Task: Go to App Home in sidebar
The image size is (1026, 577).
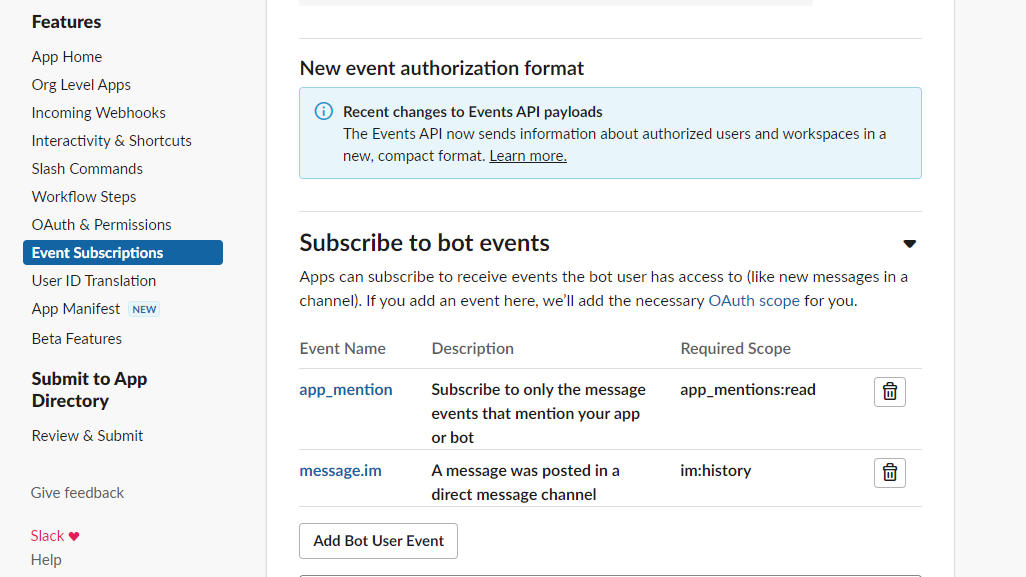Action: pyautogui.click(x=67, y=57)
